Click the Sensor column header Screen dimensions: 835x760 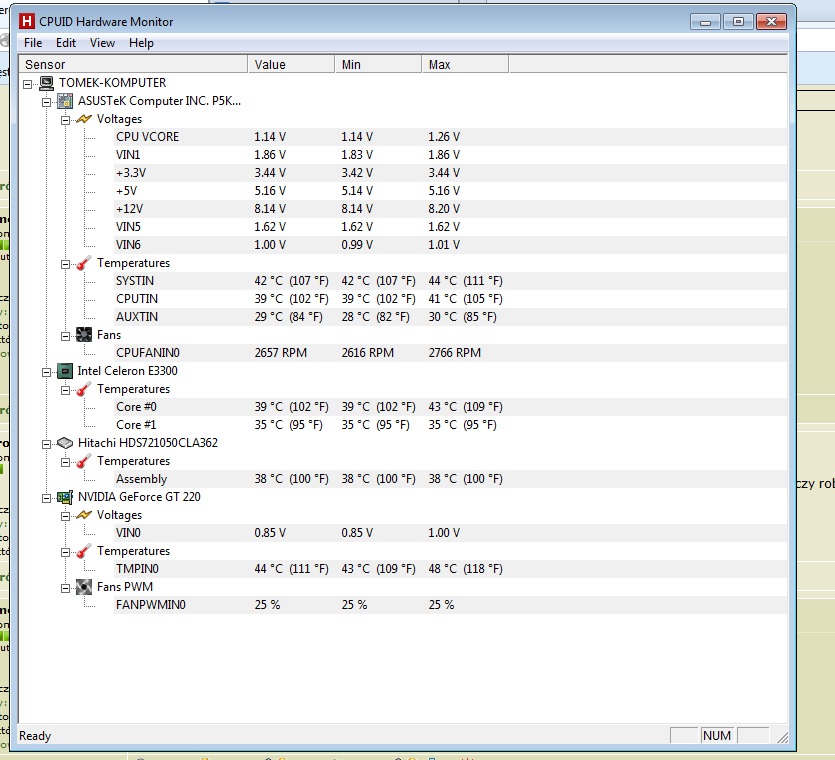133,64
